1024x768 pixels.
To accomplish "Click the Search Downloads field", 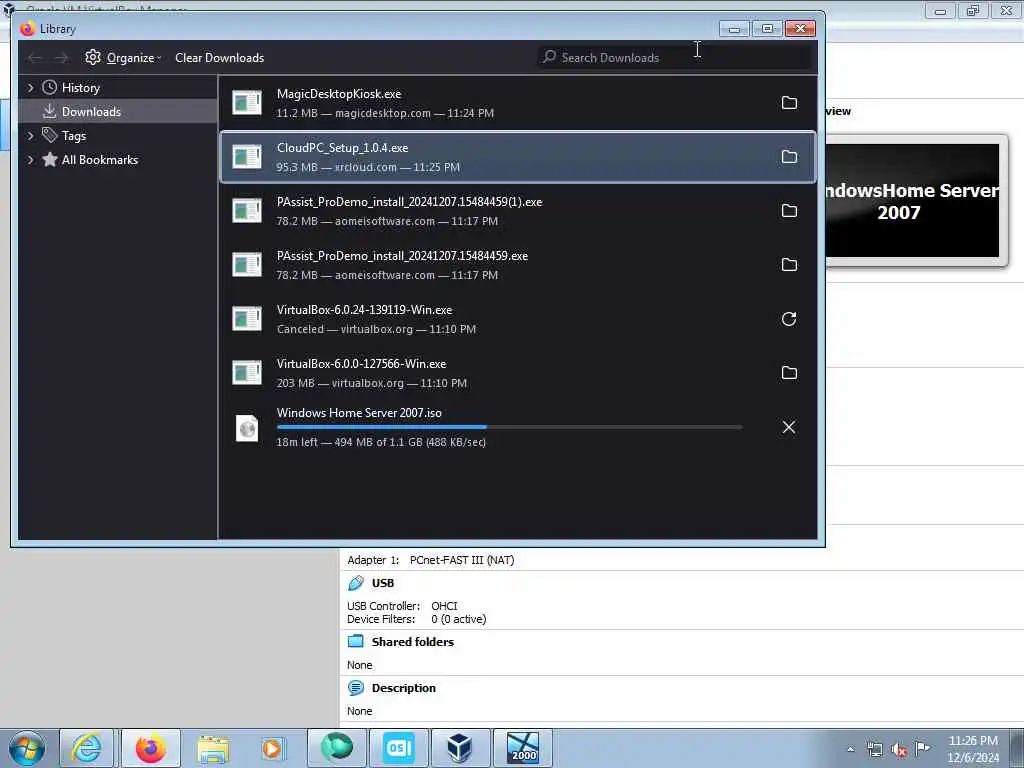I will click(x=675, y=57).
